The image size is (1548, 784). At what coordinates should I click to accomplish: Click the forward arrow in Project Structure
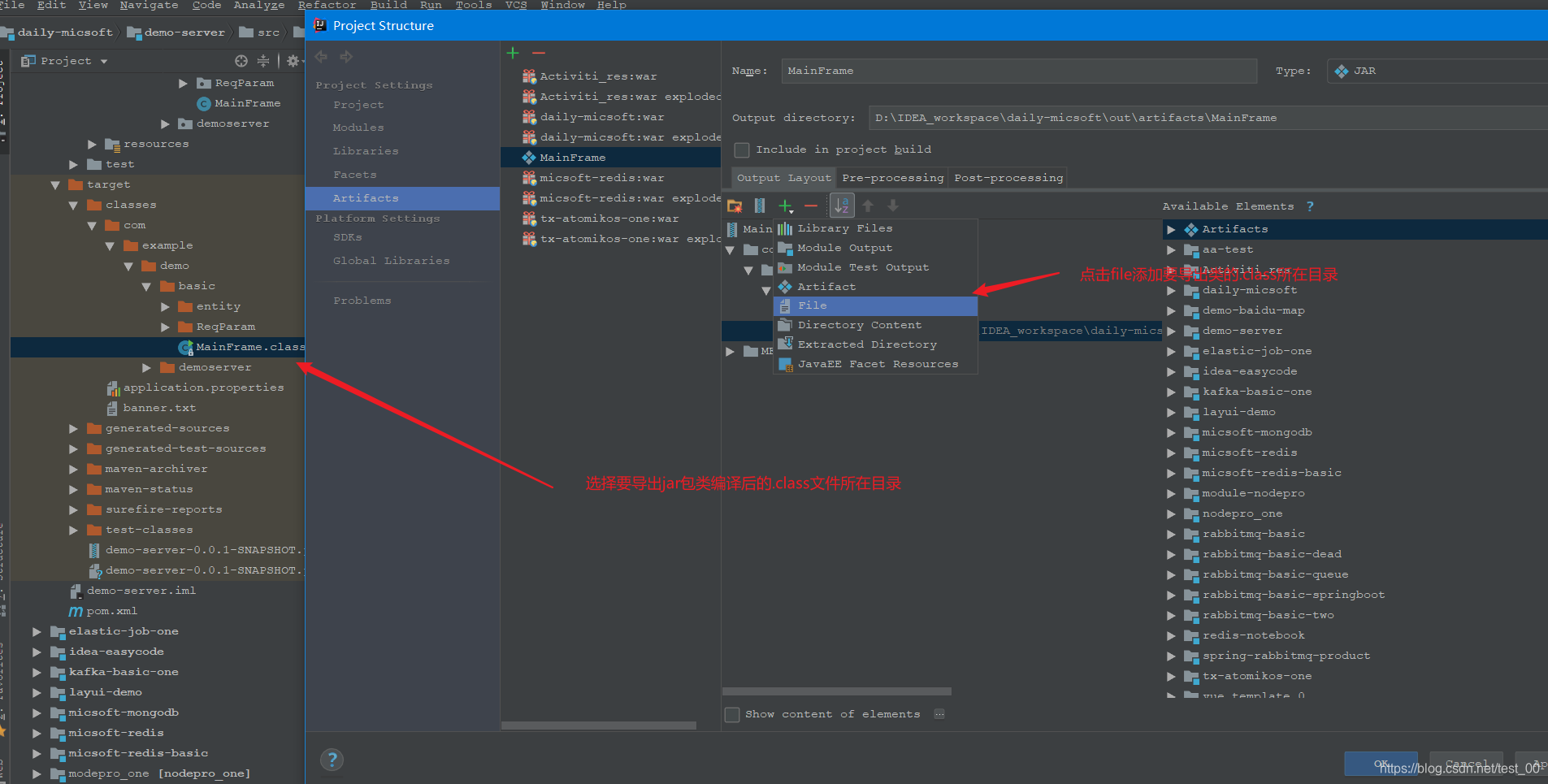[347, 57]
